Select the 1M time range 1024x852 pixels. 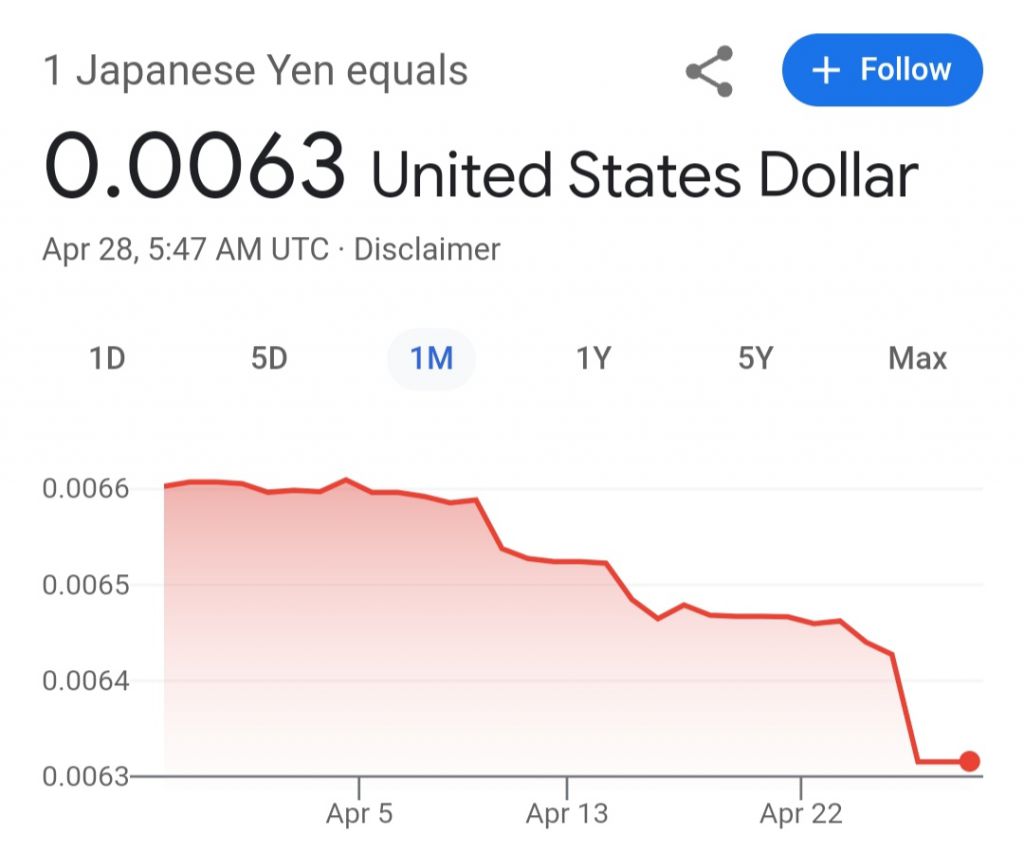[432, 358]
